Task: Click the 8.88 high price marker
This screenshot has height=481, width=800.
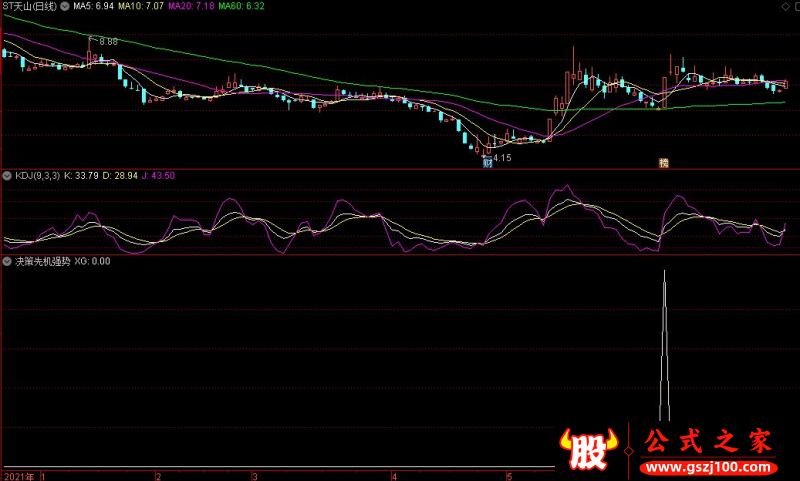Action: click(x=108, y=41)
